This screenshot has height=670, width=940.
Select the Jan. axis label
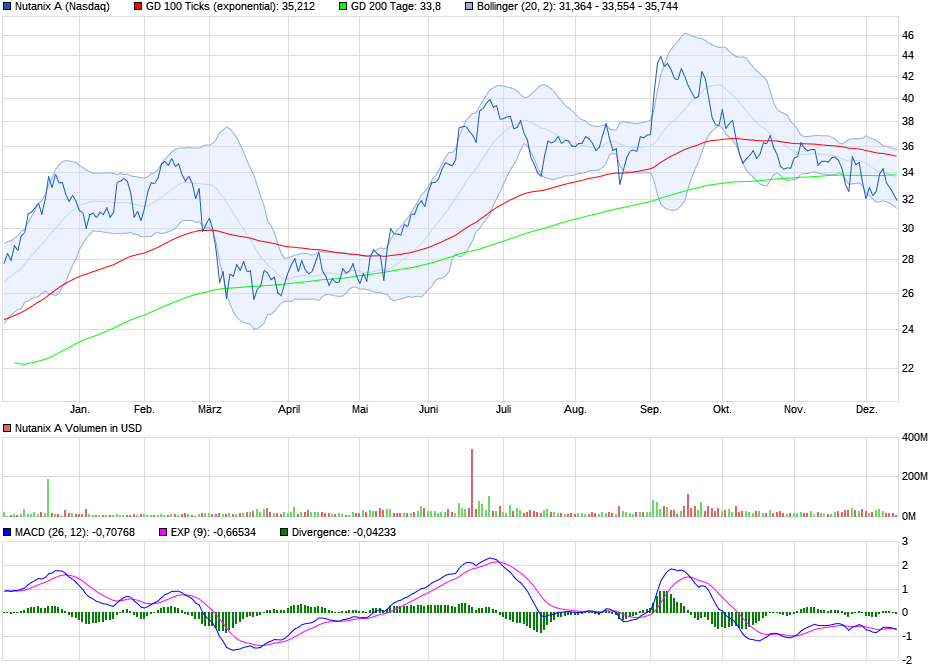pyautogui.click(x=80, y=408)
